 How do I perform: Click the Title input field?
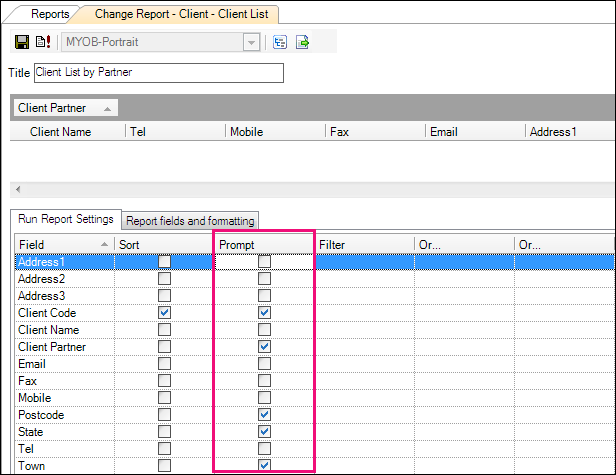point(158,73)
